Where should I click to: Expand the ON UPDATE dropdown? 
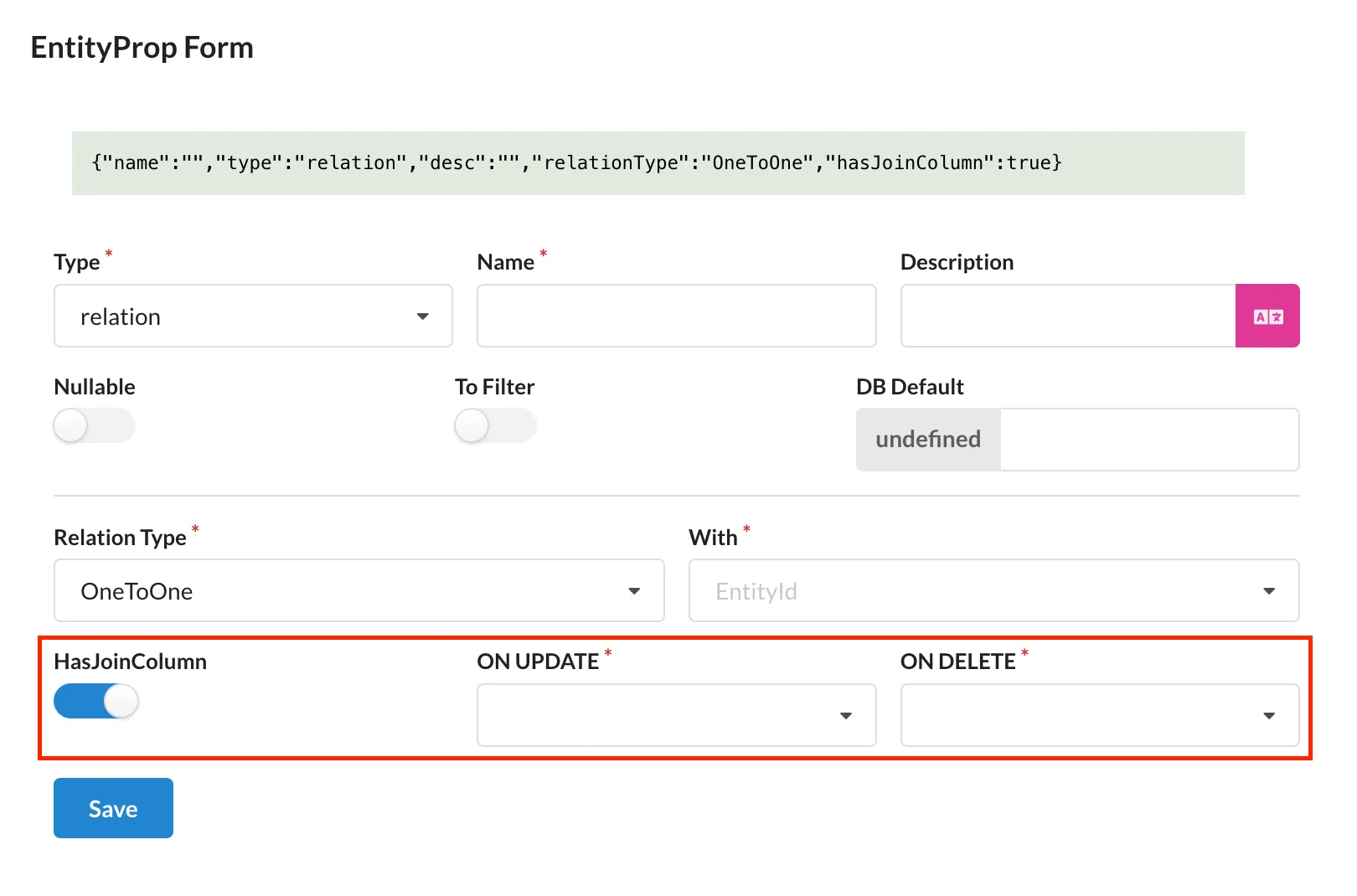click(676, 715)
